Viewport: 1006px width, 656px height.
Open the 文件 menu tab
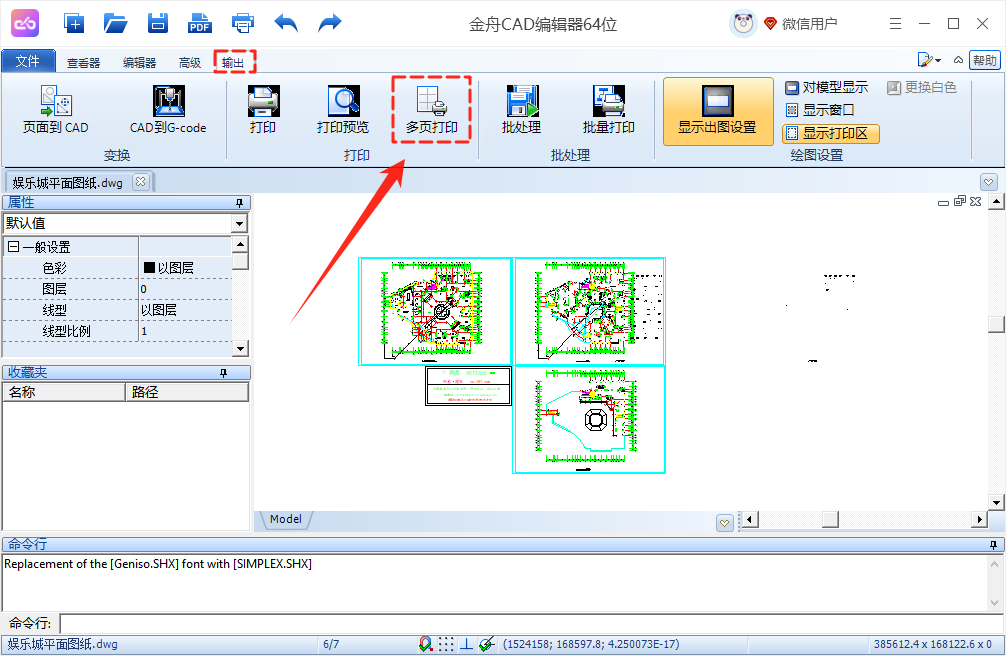pos(28,62)
